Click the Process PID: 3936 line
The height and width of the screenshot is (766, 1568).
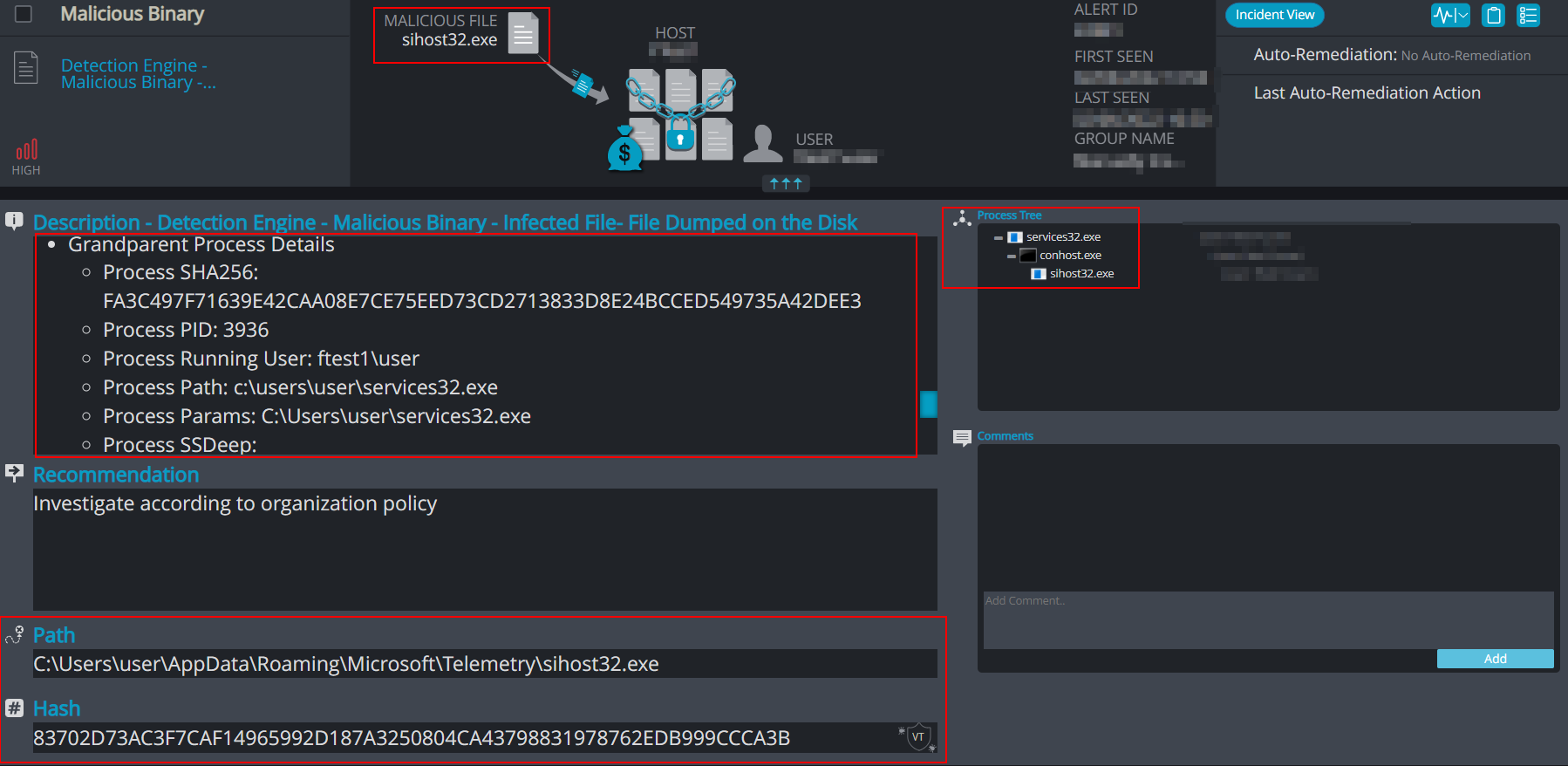(x=186, y=330)
